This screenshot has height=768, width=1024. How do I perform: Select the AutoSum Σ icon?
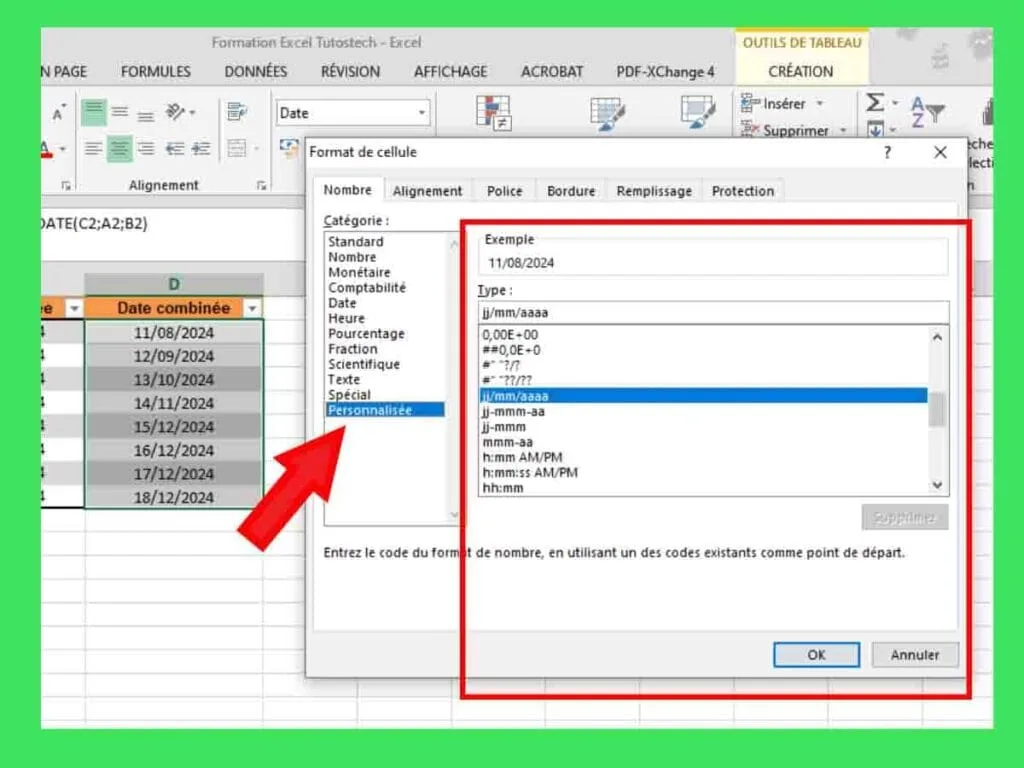coord(876,102)
